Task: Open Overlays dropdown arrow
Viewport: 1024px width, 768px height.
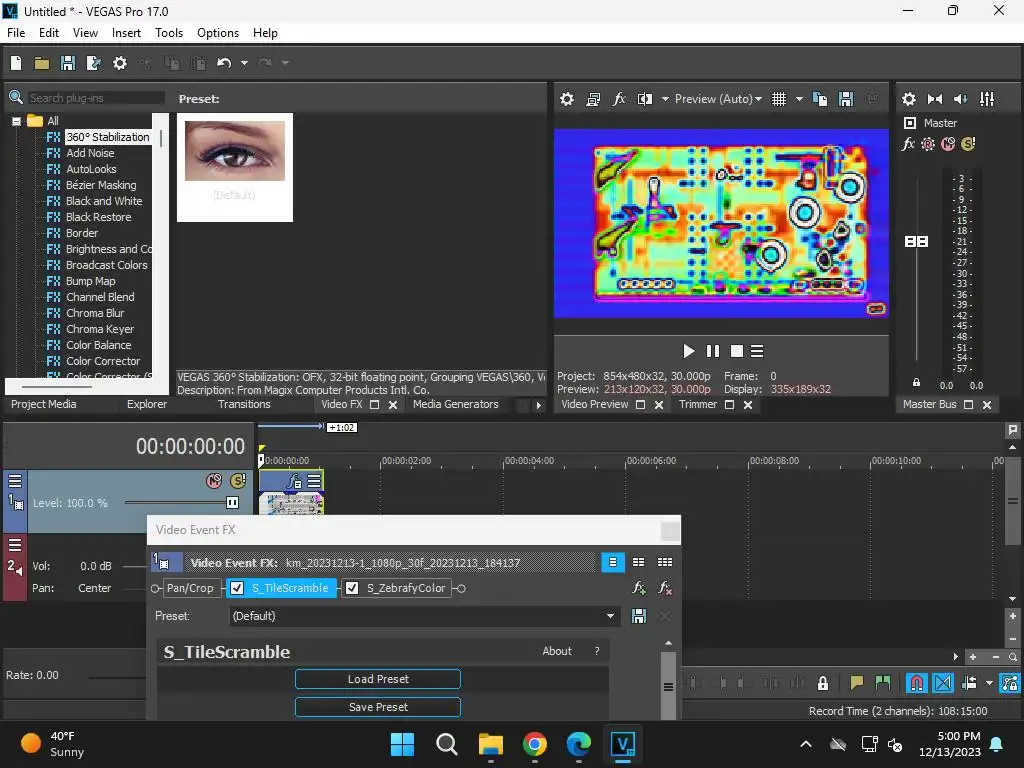Action: tap(799, 99)
